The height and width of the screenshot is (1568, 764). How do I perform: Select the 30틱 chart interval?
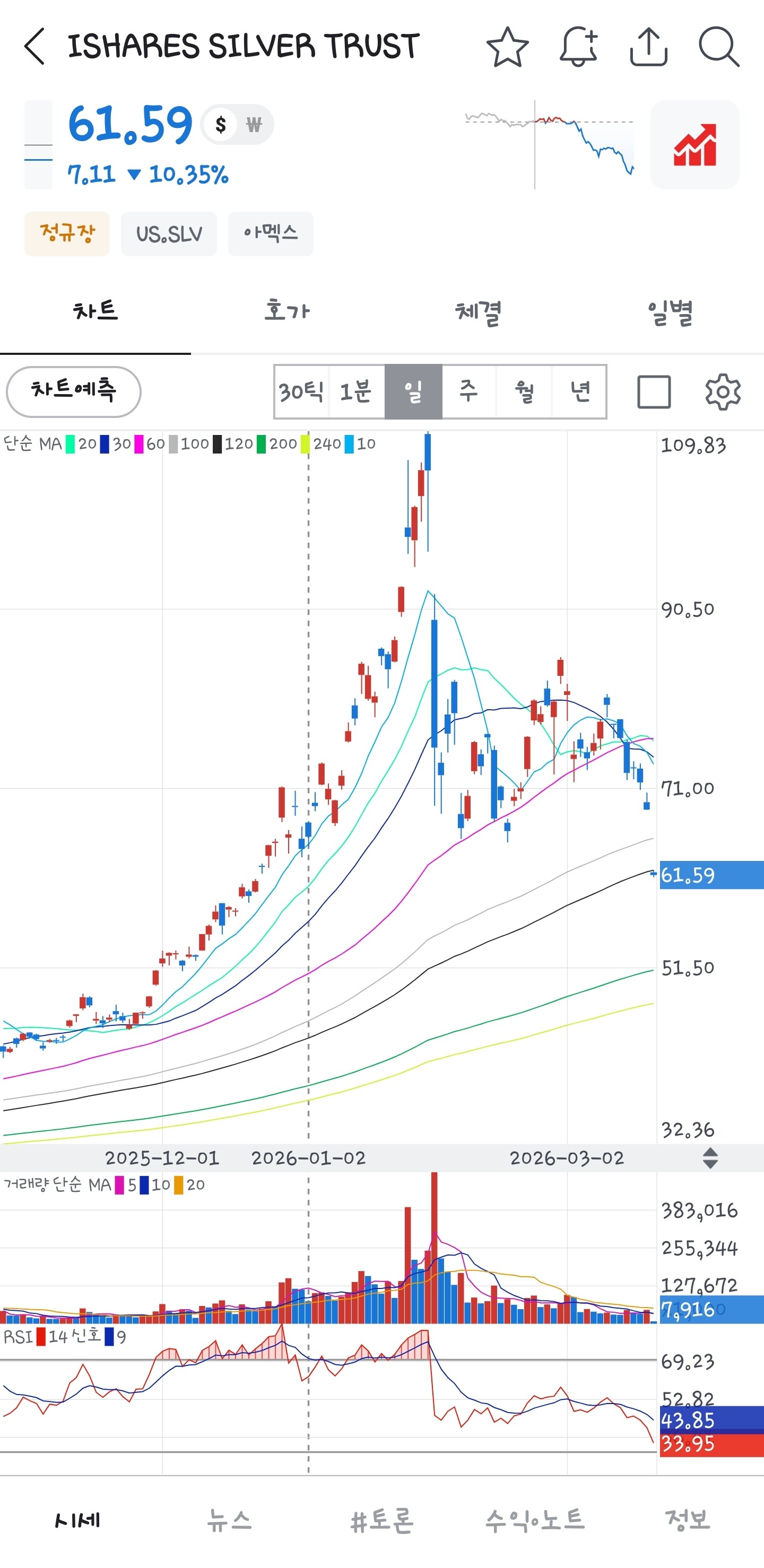tap(301, 391)
